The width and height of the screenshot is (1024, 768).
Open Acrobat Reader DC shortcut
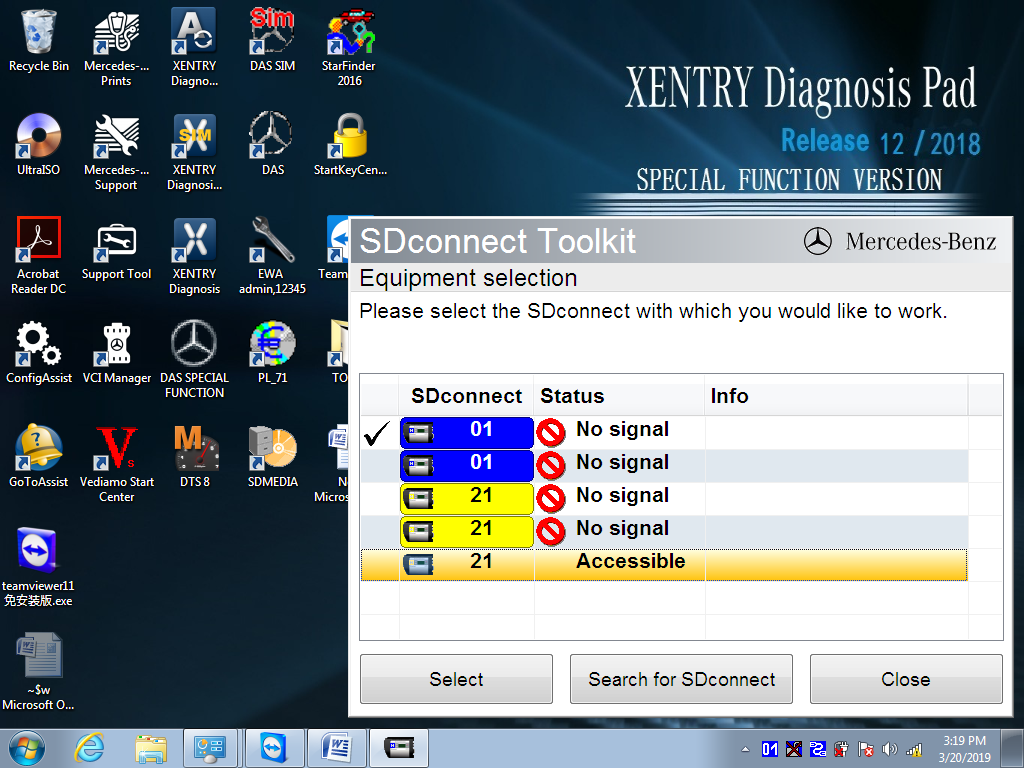tap(39, 255)
